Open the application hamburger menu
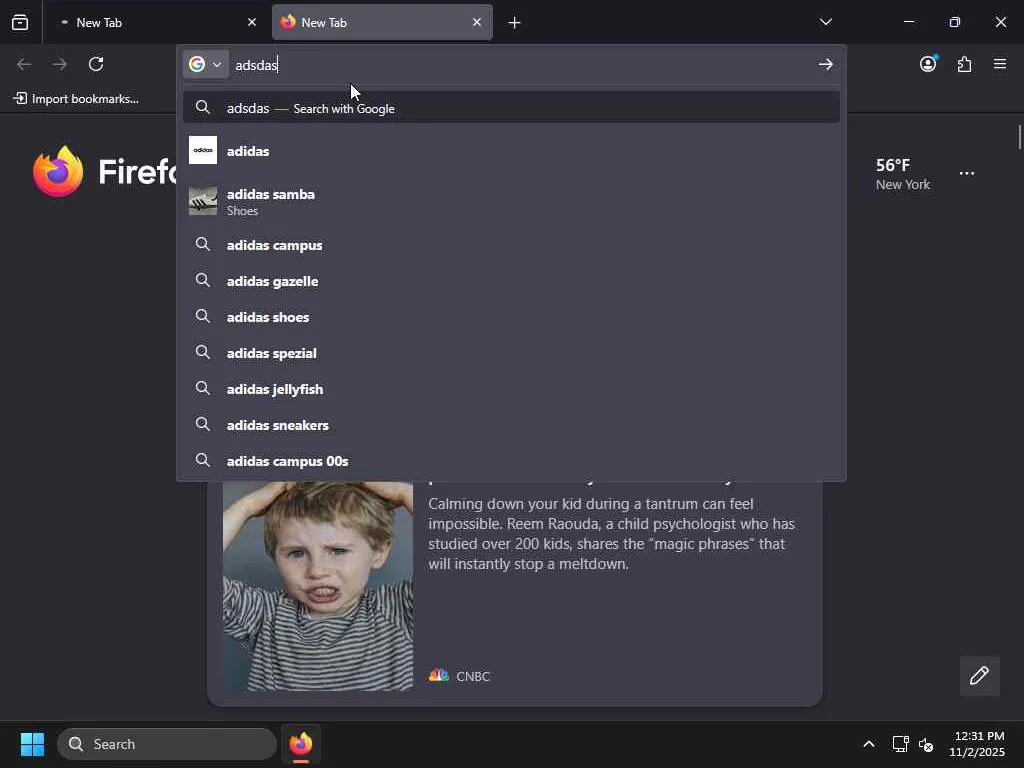The width and height of the screenshot is (1024, 768). pos(1000,64)
